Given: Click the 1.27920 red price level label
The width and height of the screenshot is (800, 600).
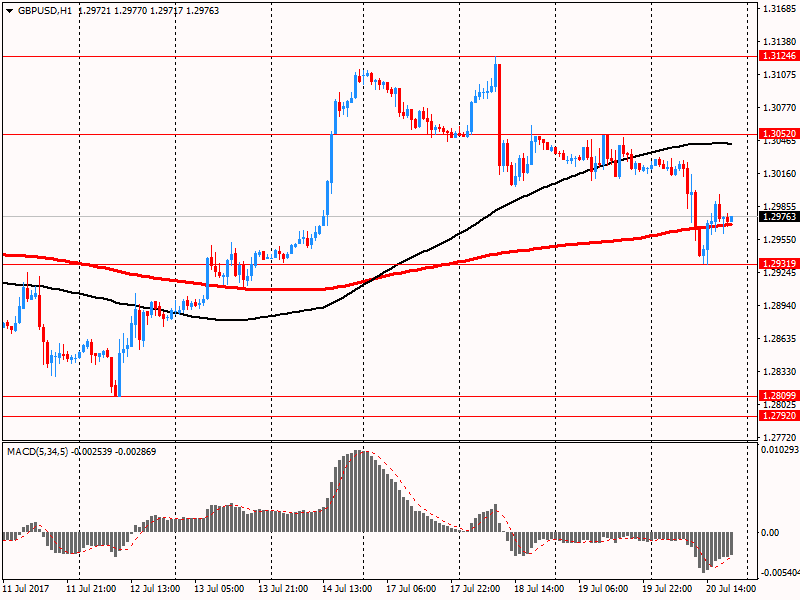Looking at the screenshot, I should [779, 416].
